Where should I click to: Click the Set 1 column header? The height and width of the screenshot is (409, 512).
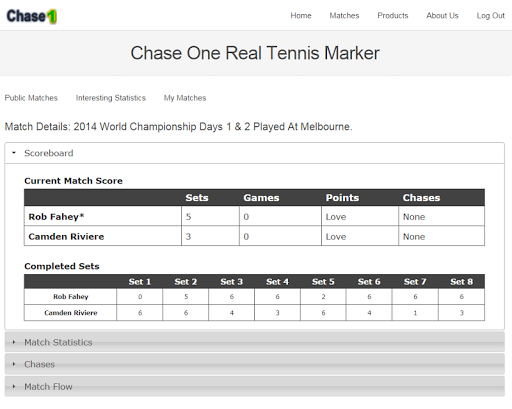tap(140, 282)
